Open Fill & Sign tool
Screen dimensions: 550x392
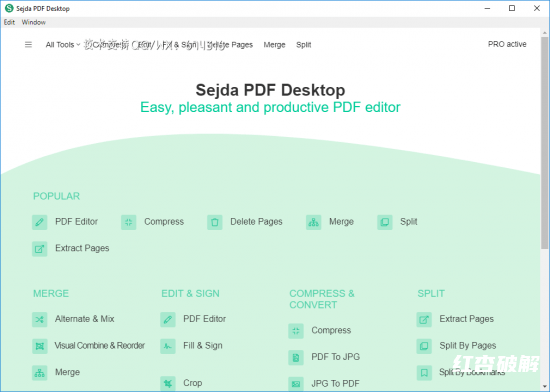[x=203, y=345]
